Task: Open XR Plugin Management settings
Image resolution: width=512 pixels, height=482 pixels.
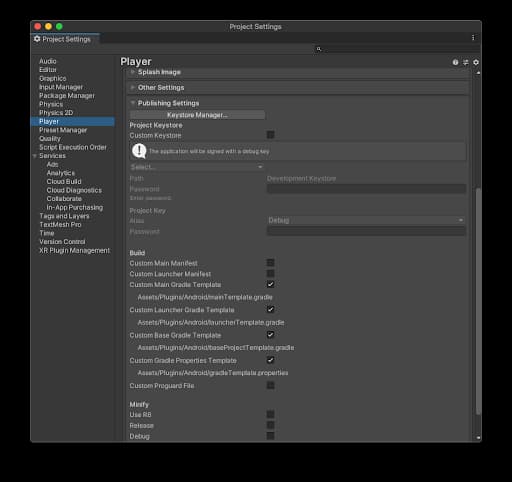Action: [x=74, y=250]
